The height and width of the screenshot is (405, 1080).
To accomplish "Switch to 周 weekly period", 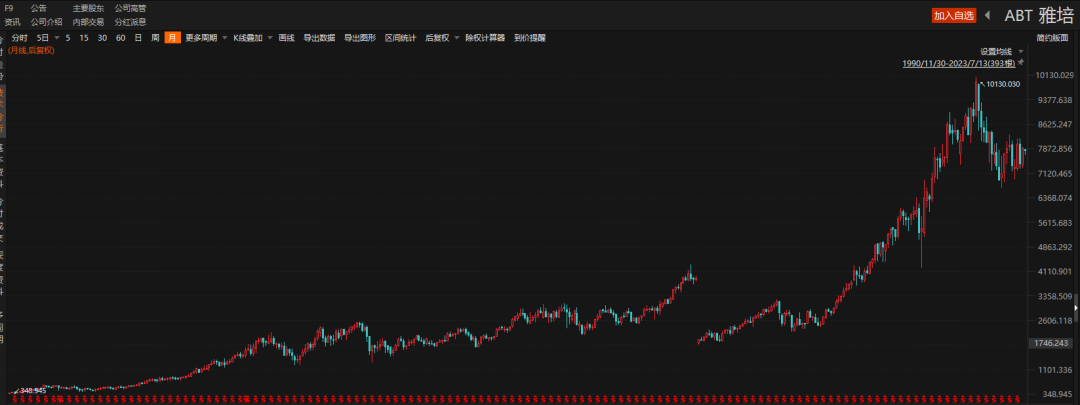I will (155, 37).
